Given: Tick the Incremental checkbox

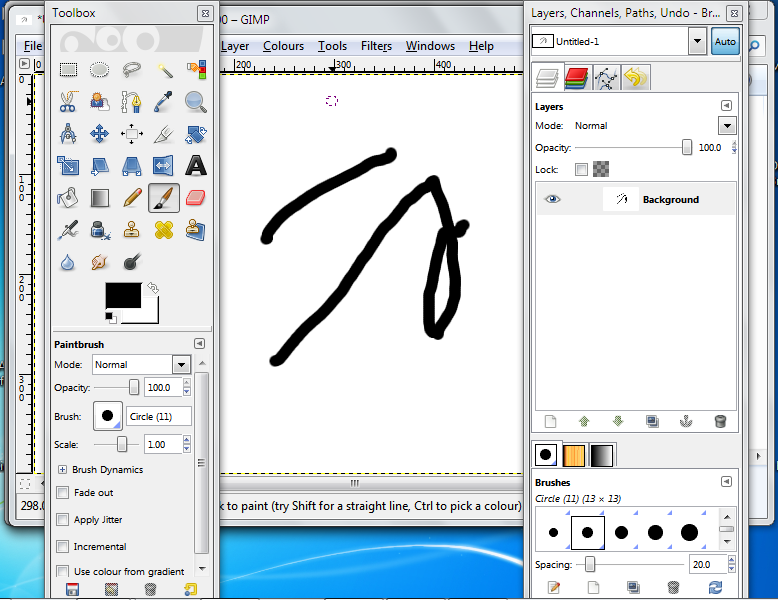Looking at the screenshot, I should [63, 547].
